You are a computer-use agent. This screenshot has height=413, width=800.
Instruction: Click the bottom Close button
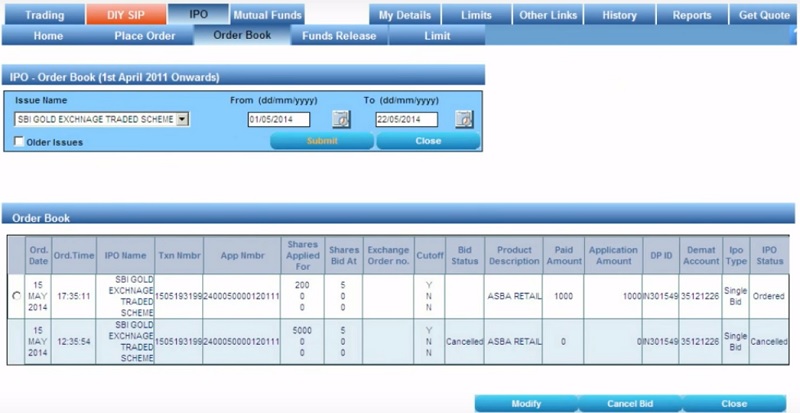coord(734,403)
